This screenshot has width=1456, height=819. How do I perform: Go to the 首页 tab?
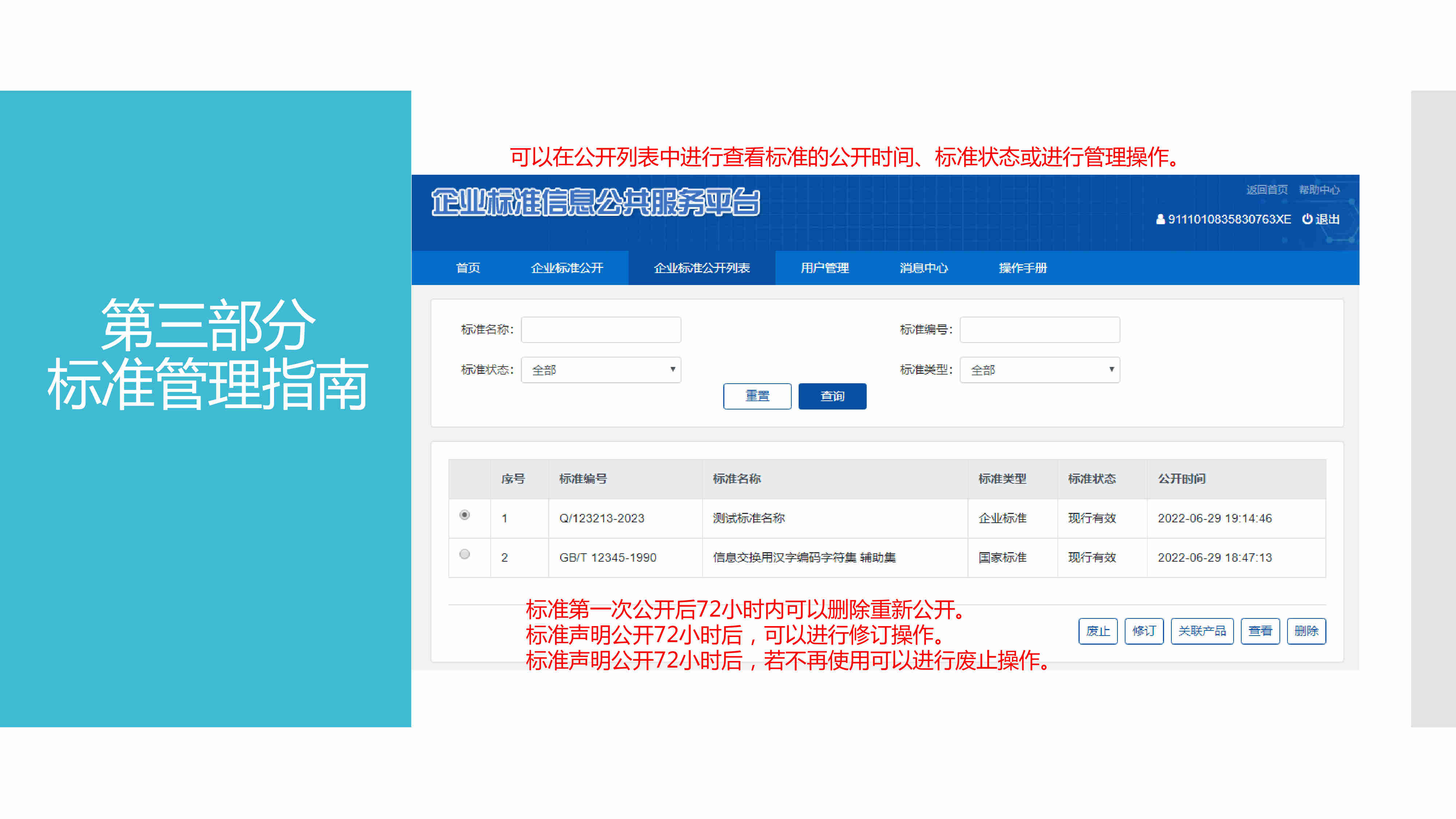click(x=468, y=268)
